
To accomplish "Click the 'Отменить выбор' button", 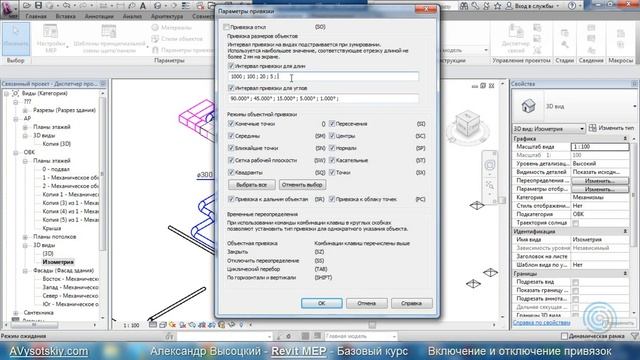I will click(x=302, y=184).
